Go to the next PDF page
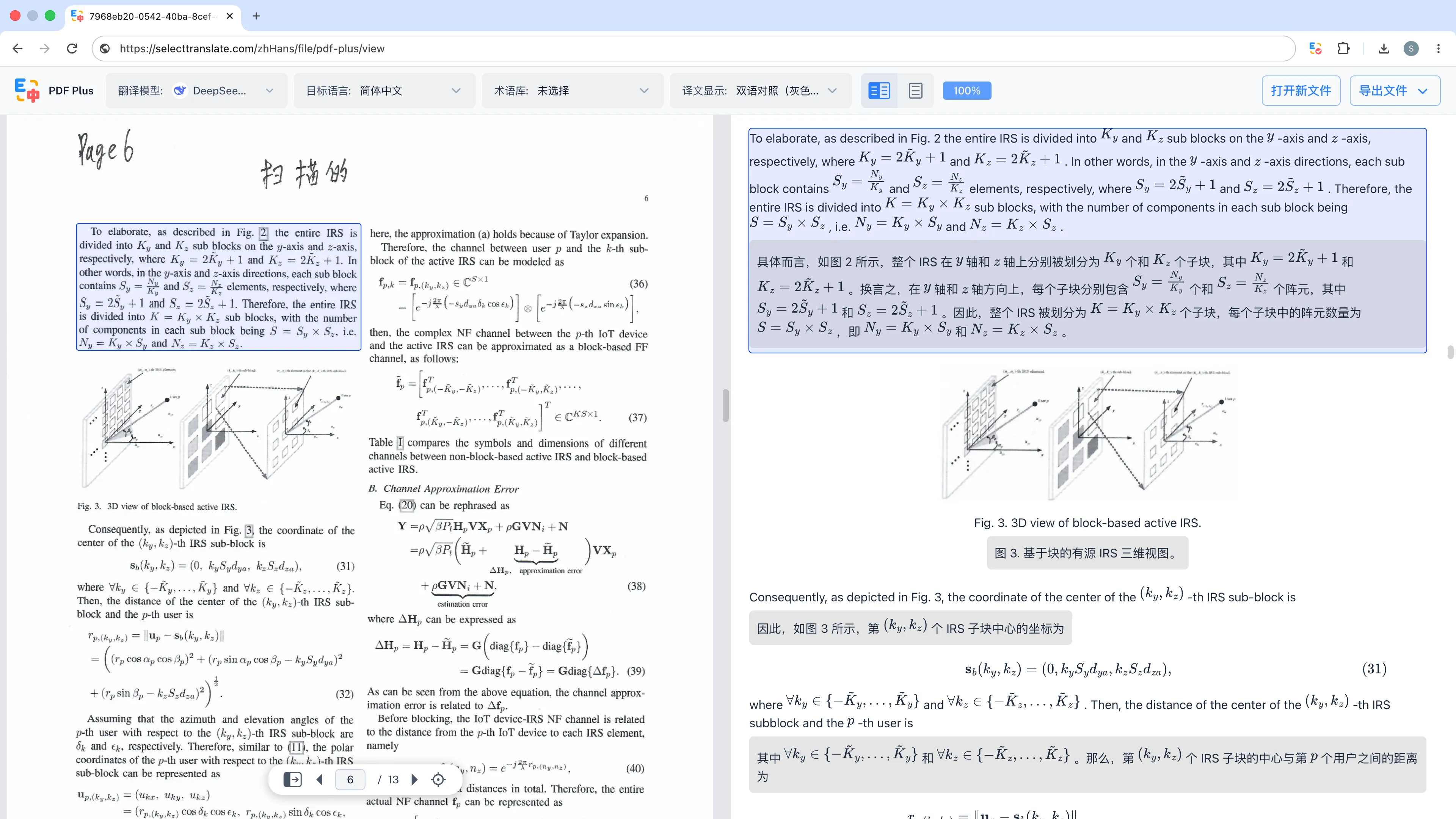The height and width of the screenshot is (819, 1456). point(414,780)
